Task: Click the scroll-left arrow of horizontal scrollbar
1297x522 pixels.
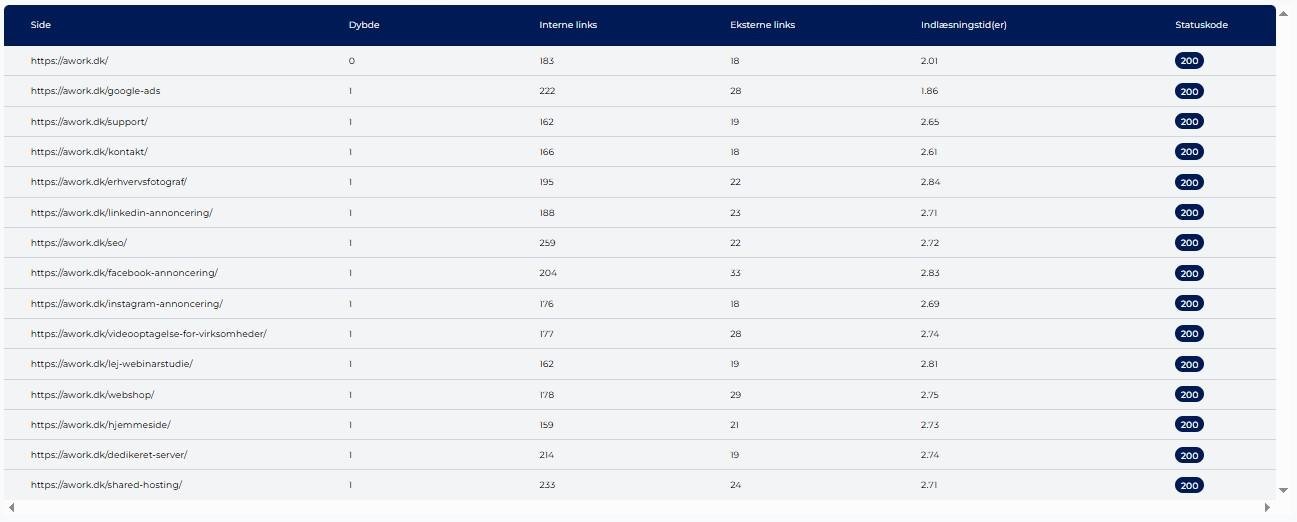Action: 11,508
